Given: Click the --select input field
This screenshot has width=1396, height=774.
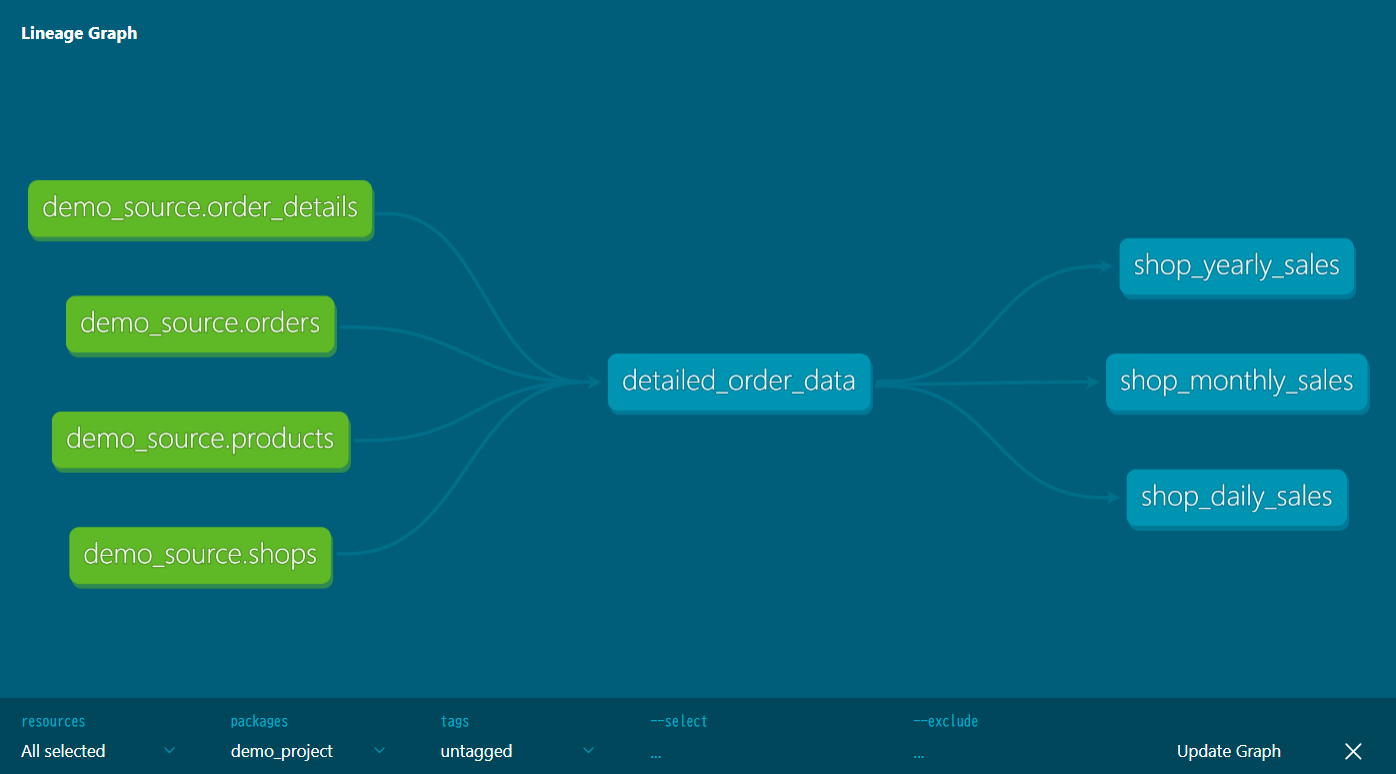Looking at the screenshot, I should click(770, 752).
